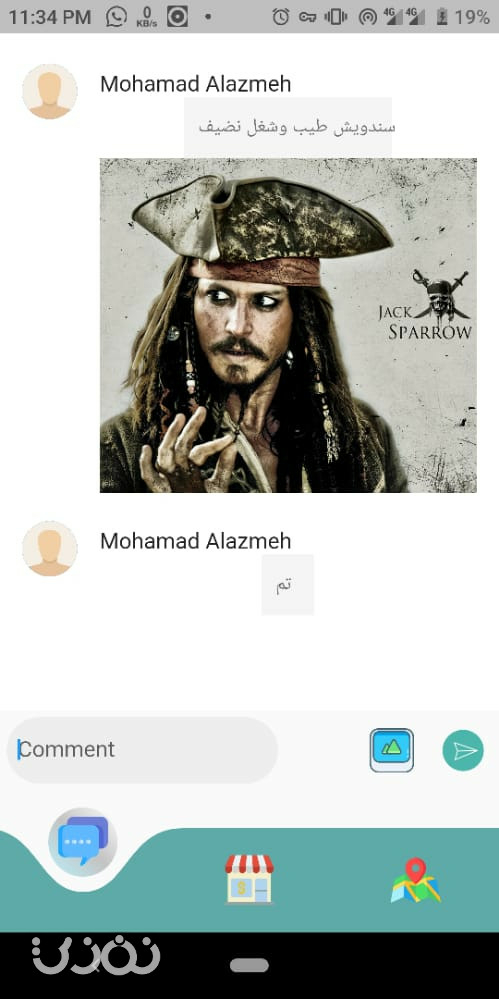
Task: Tap the WhatsApp notification status icon
Action: 116,17
